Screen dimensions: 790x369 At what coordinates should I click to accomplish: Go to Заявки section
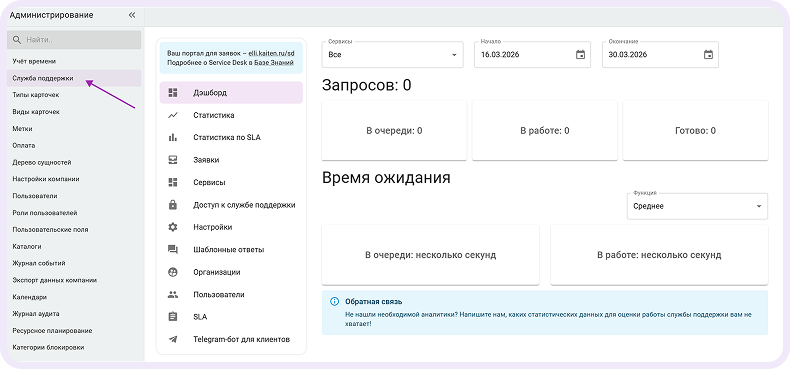[231, 160]
